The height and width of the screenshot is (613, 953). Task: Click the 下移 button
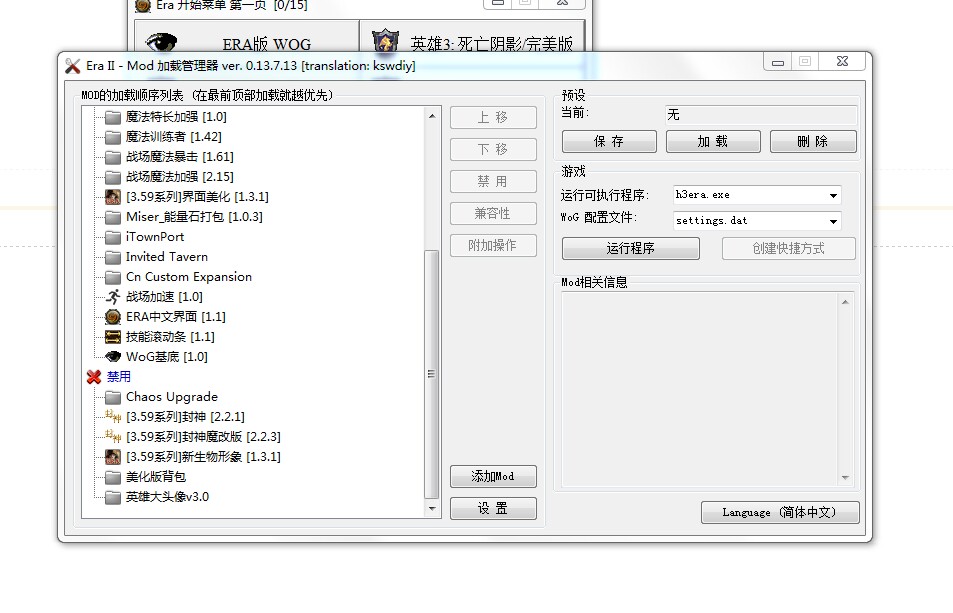[x=493, y=149]
